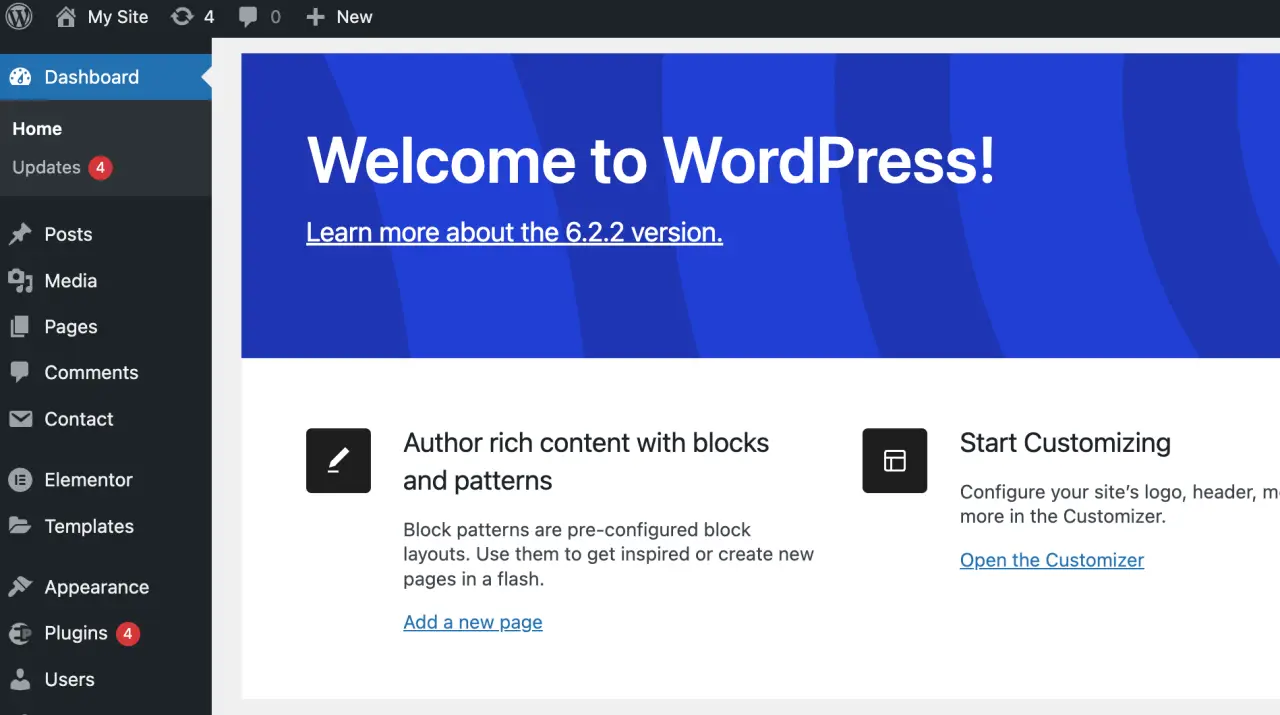The height and width of the screenshot is (715, 1280).
Task: Click the Customizer layout panel icon
Action: [894, 460]
